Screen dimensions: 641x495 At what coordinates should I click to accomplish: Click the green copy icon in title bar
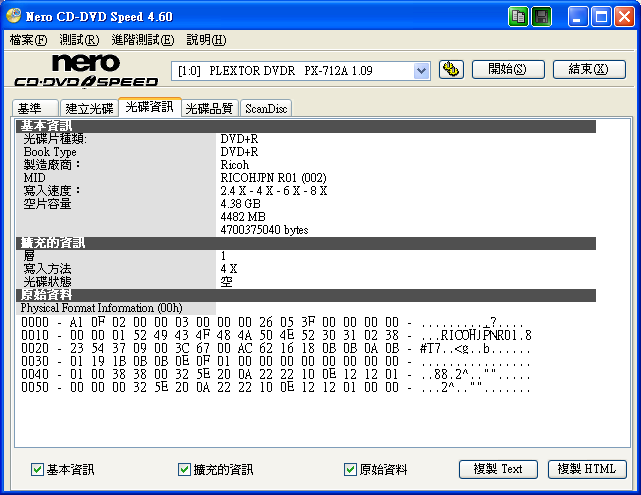(x=518, y=17)
